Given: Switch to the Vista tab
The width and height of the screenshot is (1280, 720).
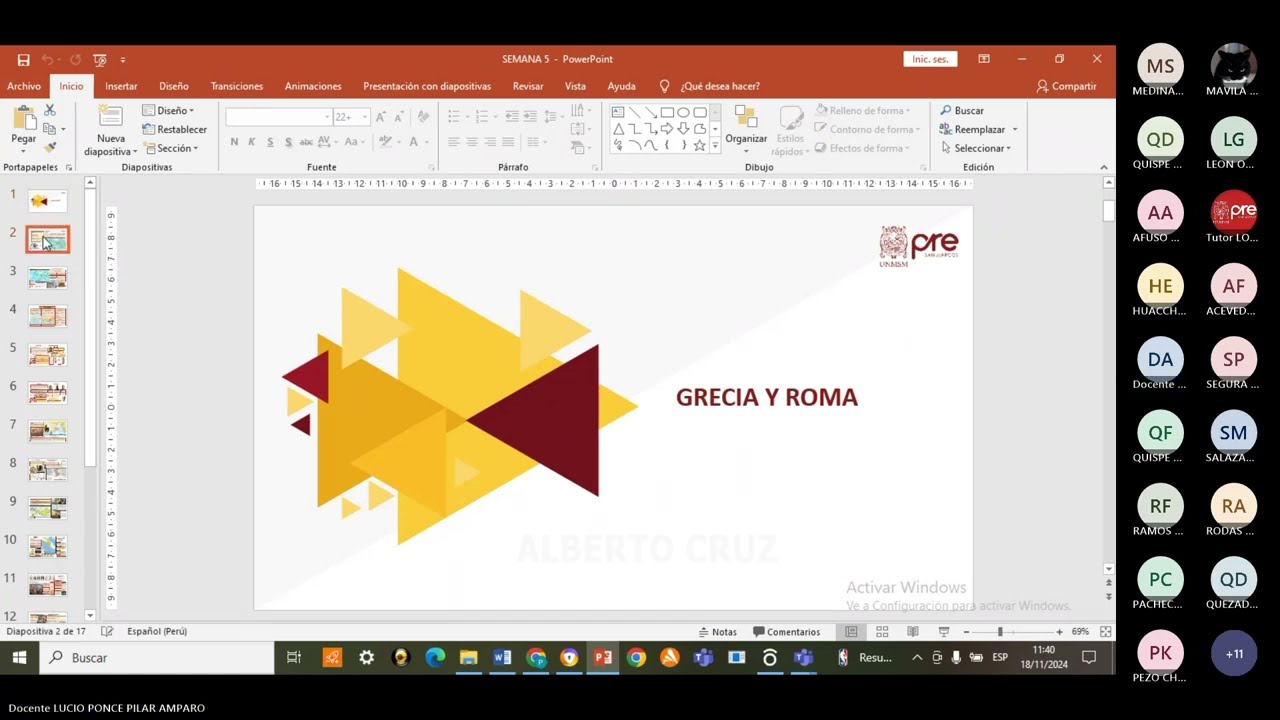Looking at the screenshot, I should pyautogui.click(x=575, y=86).
